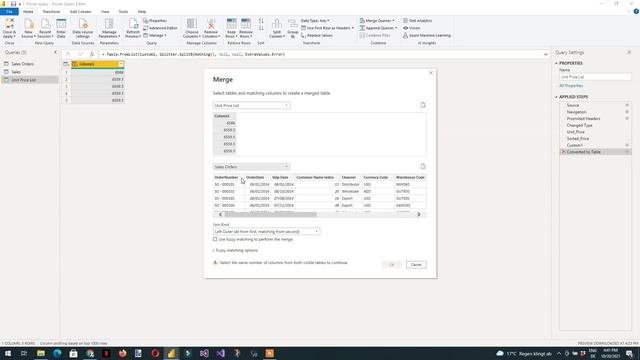Click second table's file icon in Merge dialog
This screenshot has height=360, width=640.
tap(423, 167)
